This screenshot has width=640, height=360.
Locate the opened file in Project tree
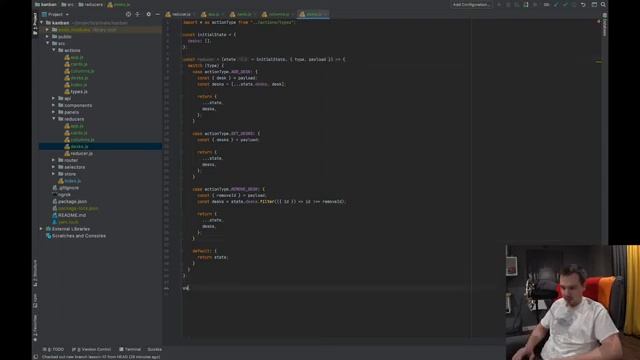pyautogui.click(x=128, y=14)
